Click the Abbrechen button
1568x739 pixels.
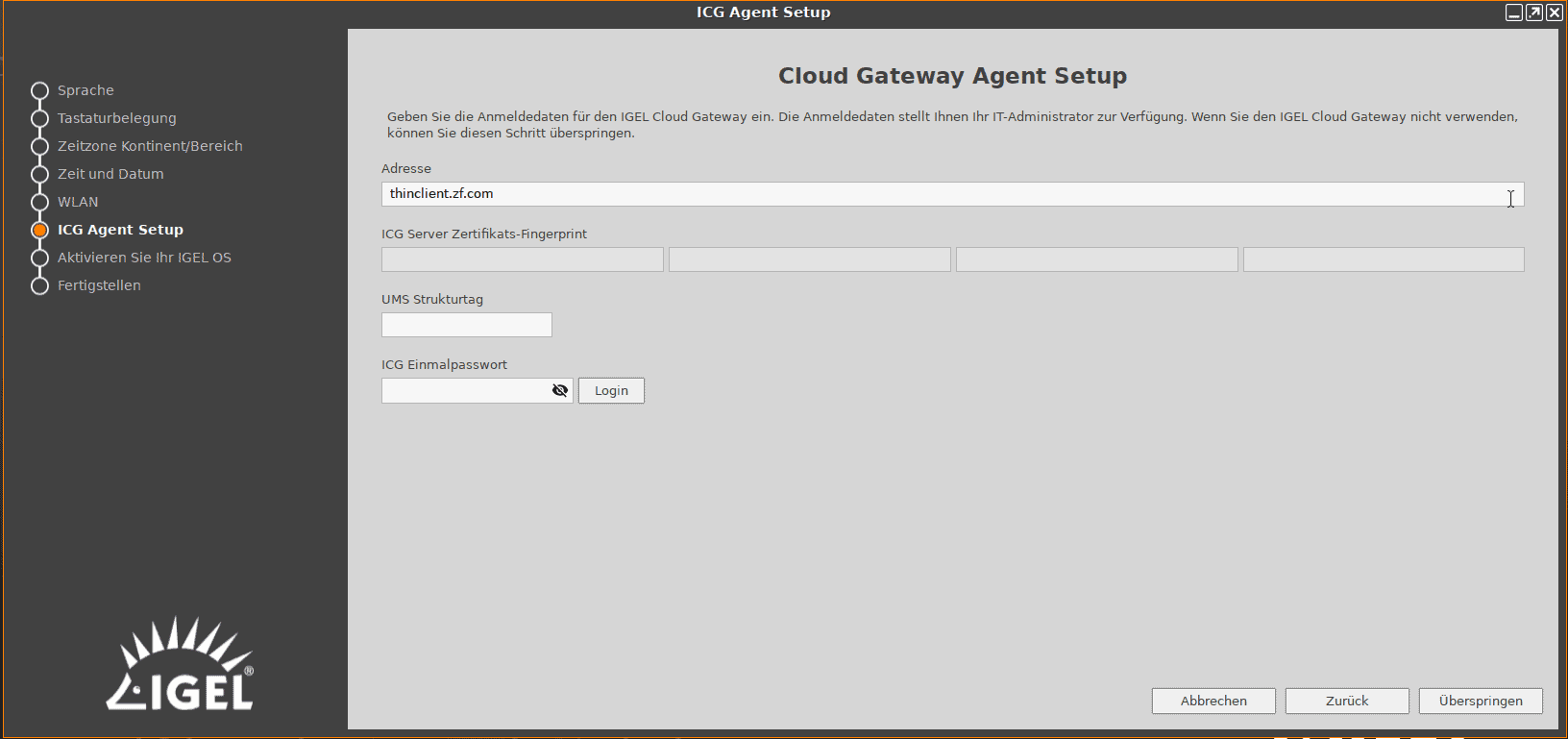[1213, 701]
